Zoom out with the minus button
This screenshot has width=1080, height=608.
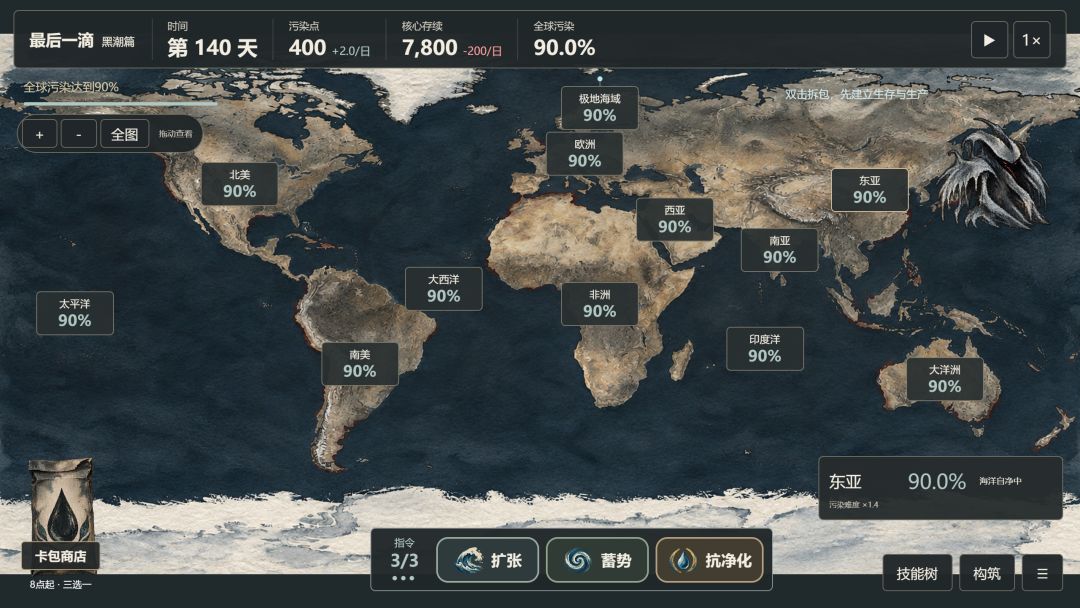click(x=79, y=134)
